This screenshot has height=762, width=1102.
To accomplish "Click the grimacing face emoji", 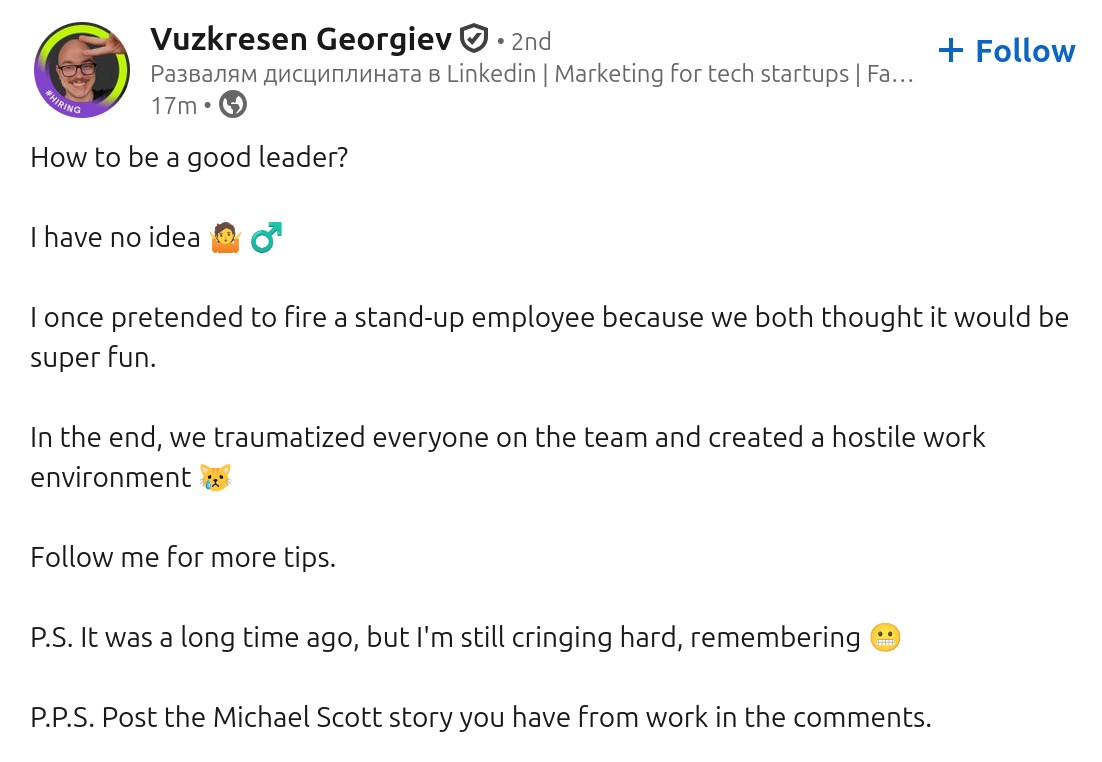I will click(885, 637).
